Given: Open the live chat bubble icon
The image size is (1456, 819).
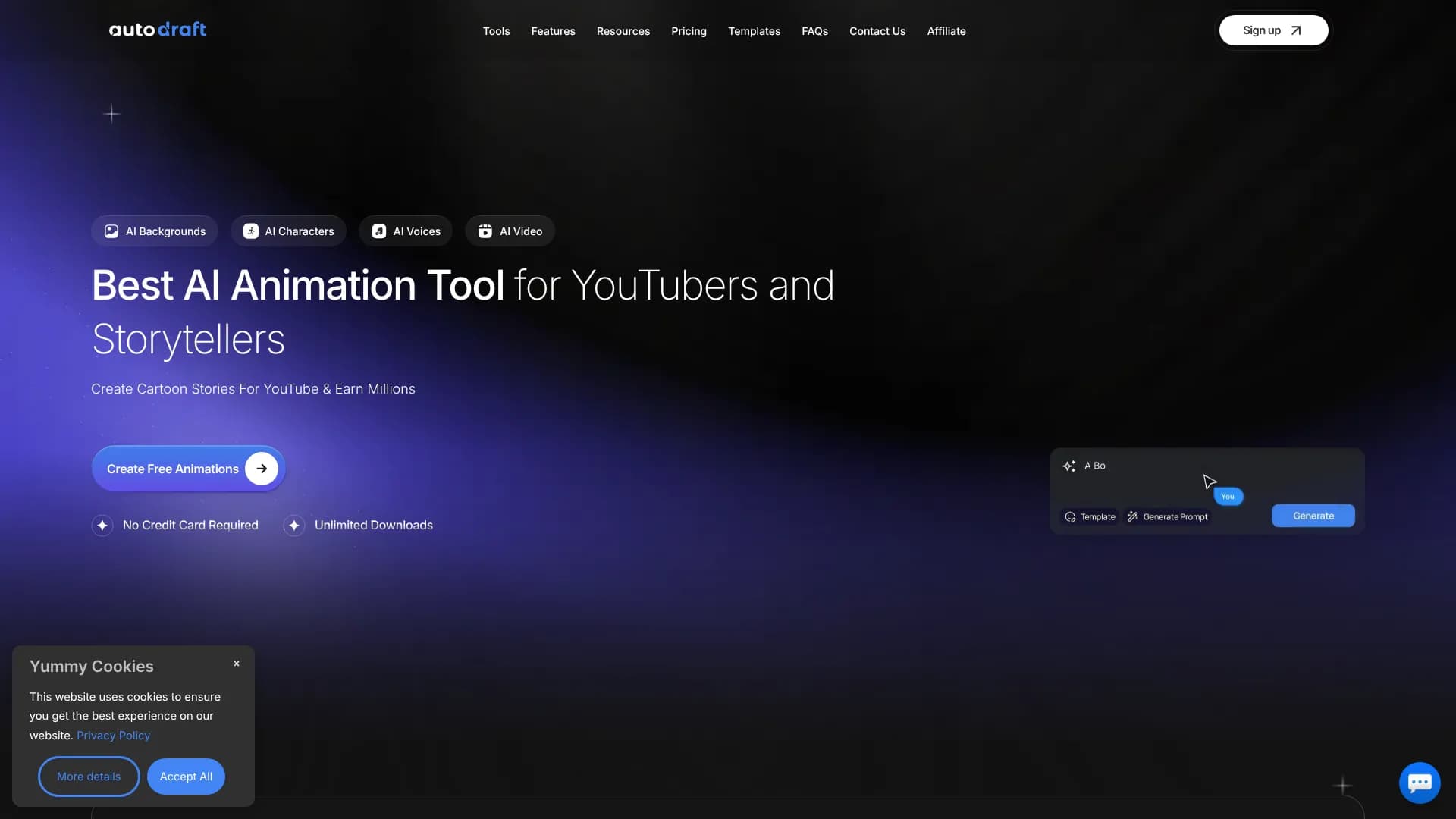Looking at the screenshot, I should pos(1419,783).
